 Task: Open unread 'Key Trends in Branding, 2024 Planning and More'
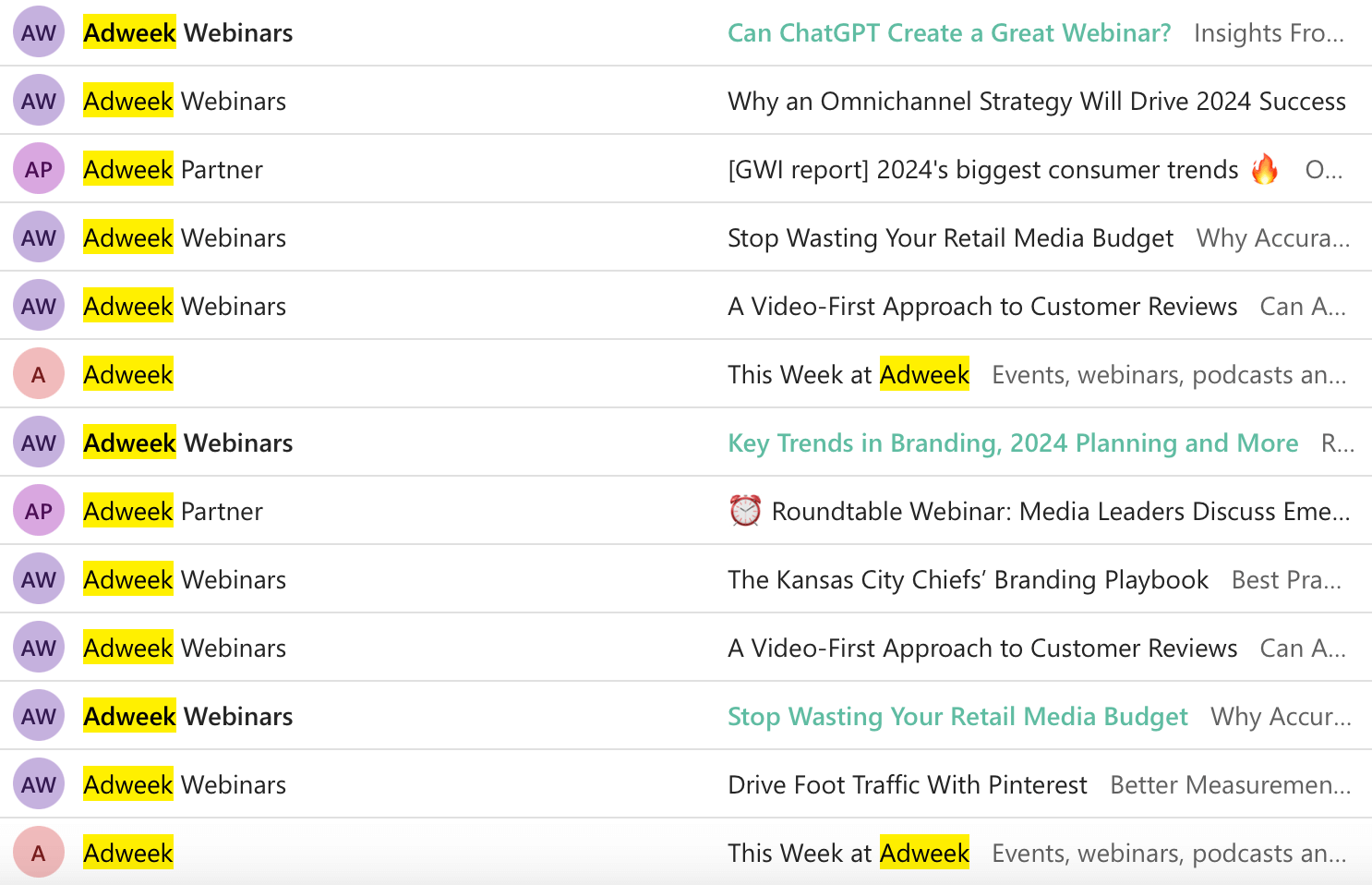(x=1013, y=442)
